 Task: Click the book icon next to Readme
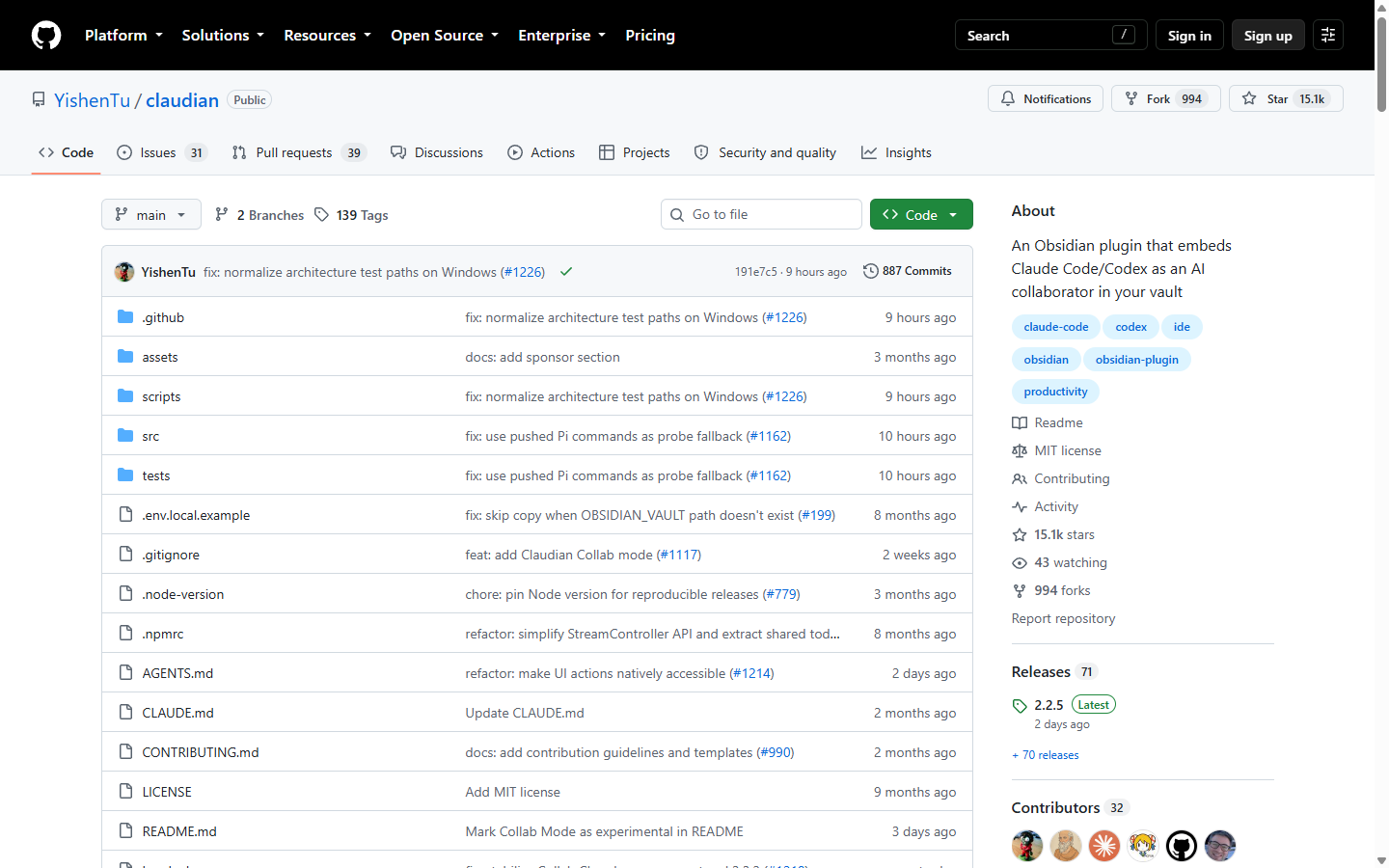click(1020, 422)
